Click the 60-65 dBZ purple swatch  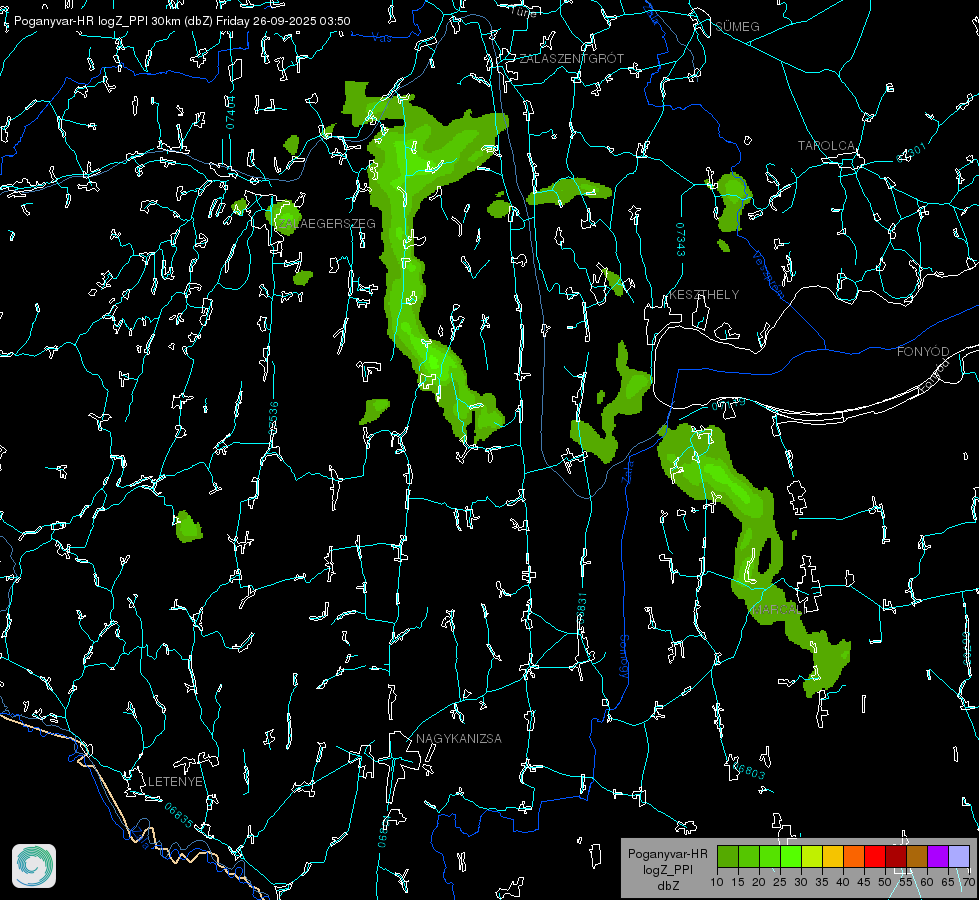click(938, 856)
